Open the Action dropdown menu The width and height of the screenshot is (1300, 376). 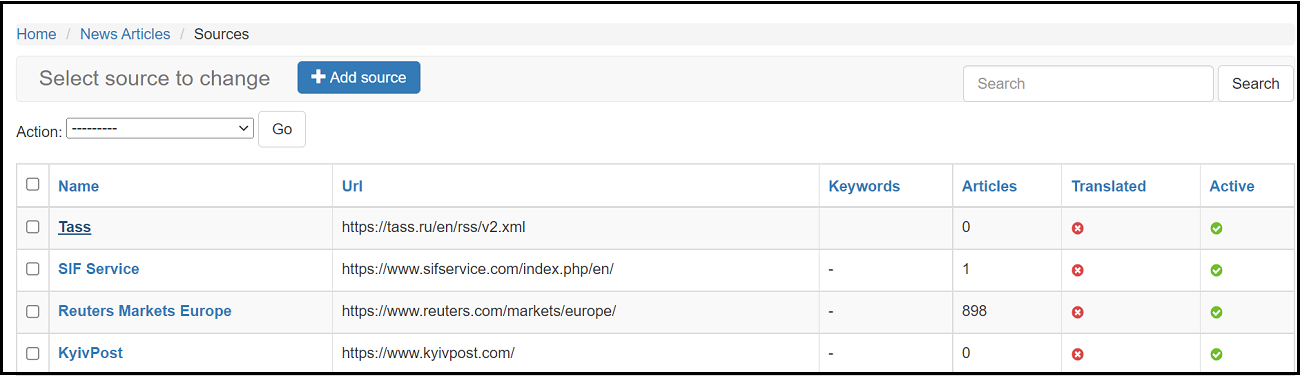(x=160, y=129)
